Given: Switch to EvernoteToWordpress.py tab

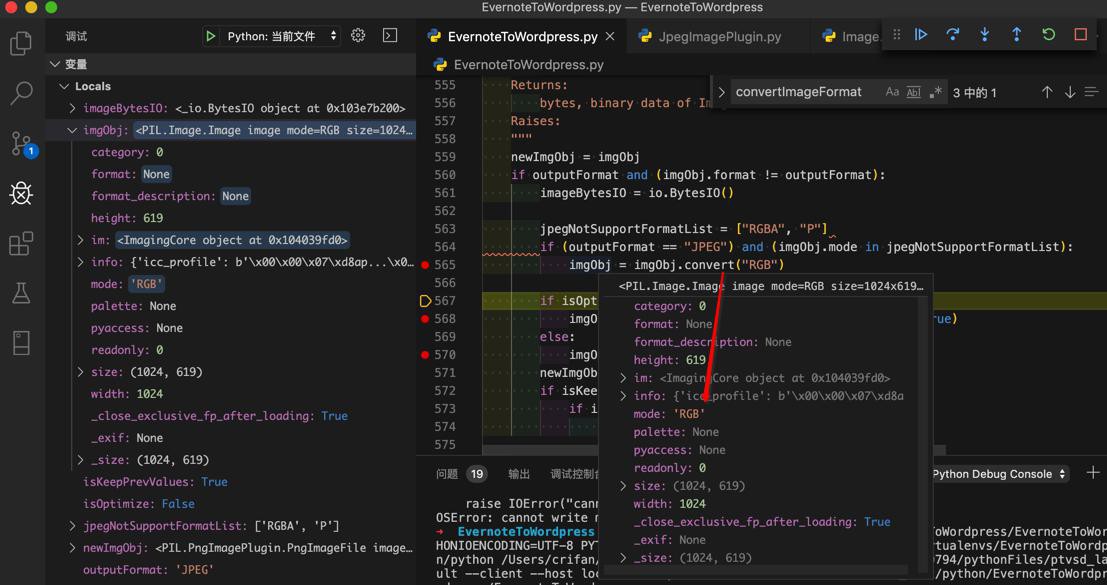Looking at the screenshot, I should (522, 36).
